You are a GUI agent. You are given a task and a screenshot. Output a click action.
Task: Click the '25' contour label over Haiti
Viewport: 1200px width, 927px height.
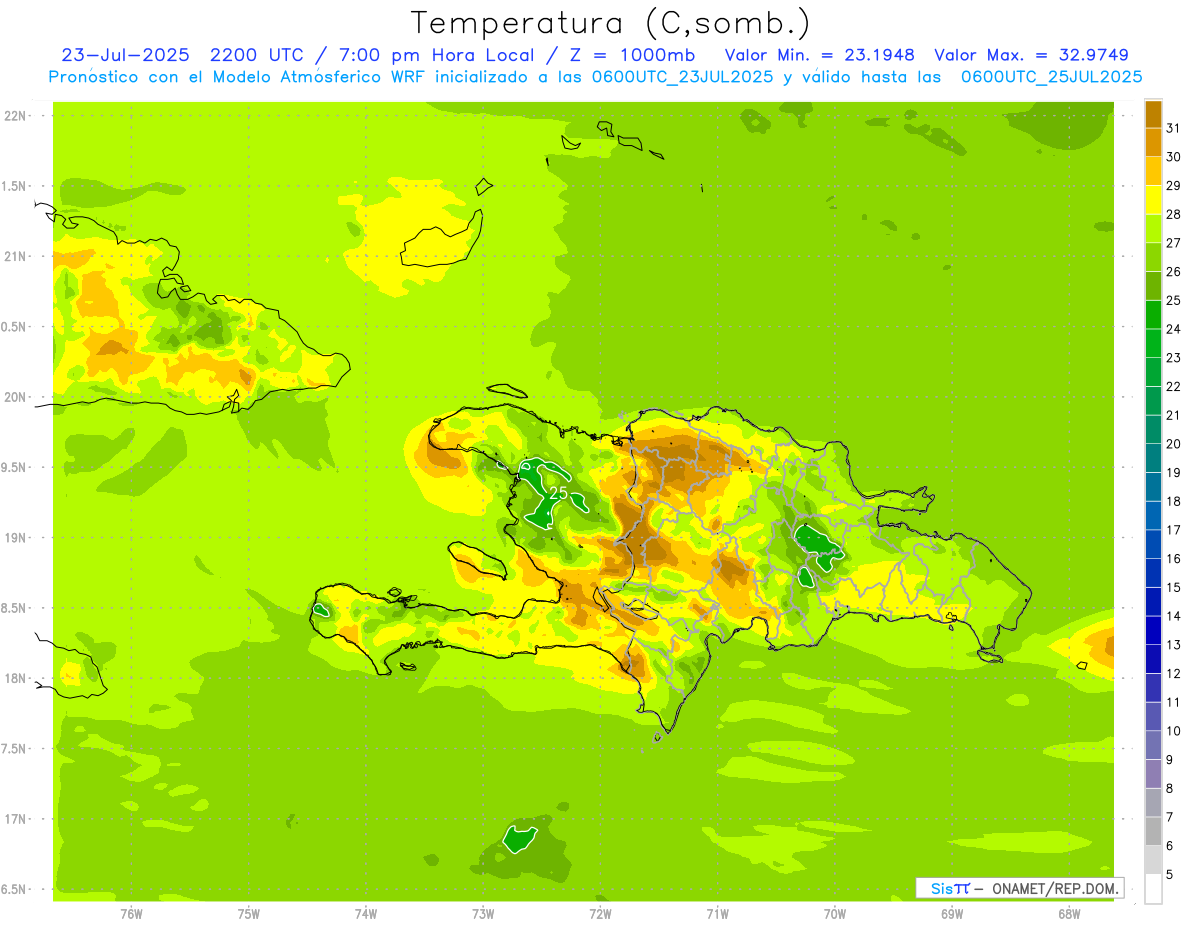558,493
